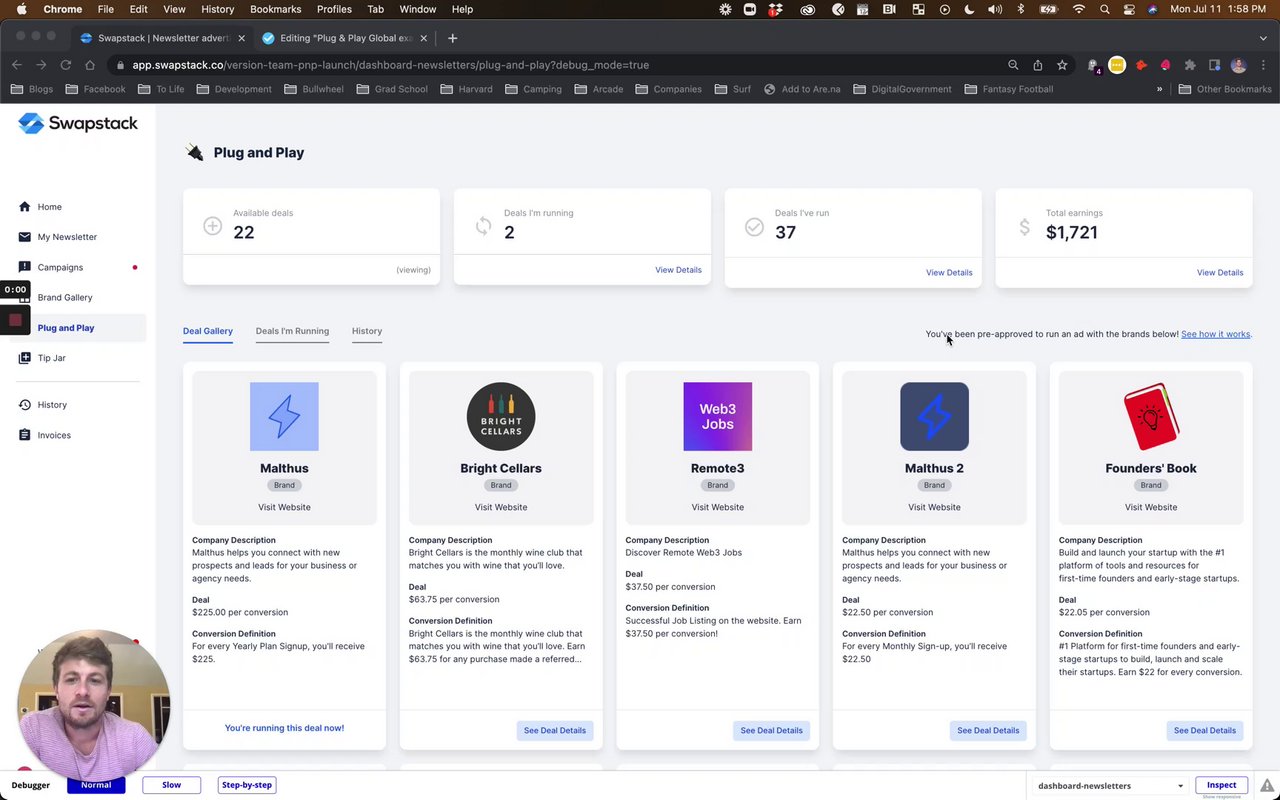Viewport: 1280px width, 800px height.
Task: Bookmark this page with the star icon
Action: 1062,65
